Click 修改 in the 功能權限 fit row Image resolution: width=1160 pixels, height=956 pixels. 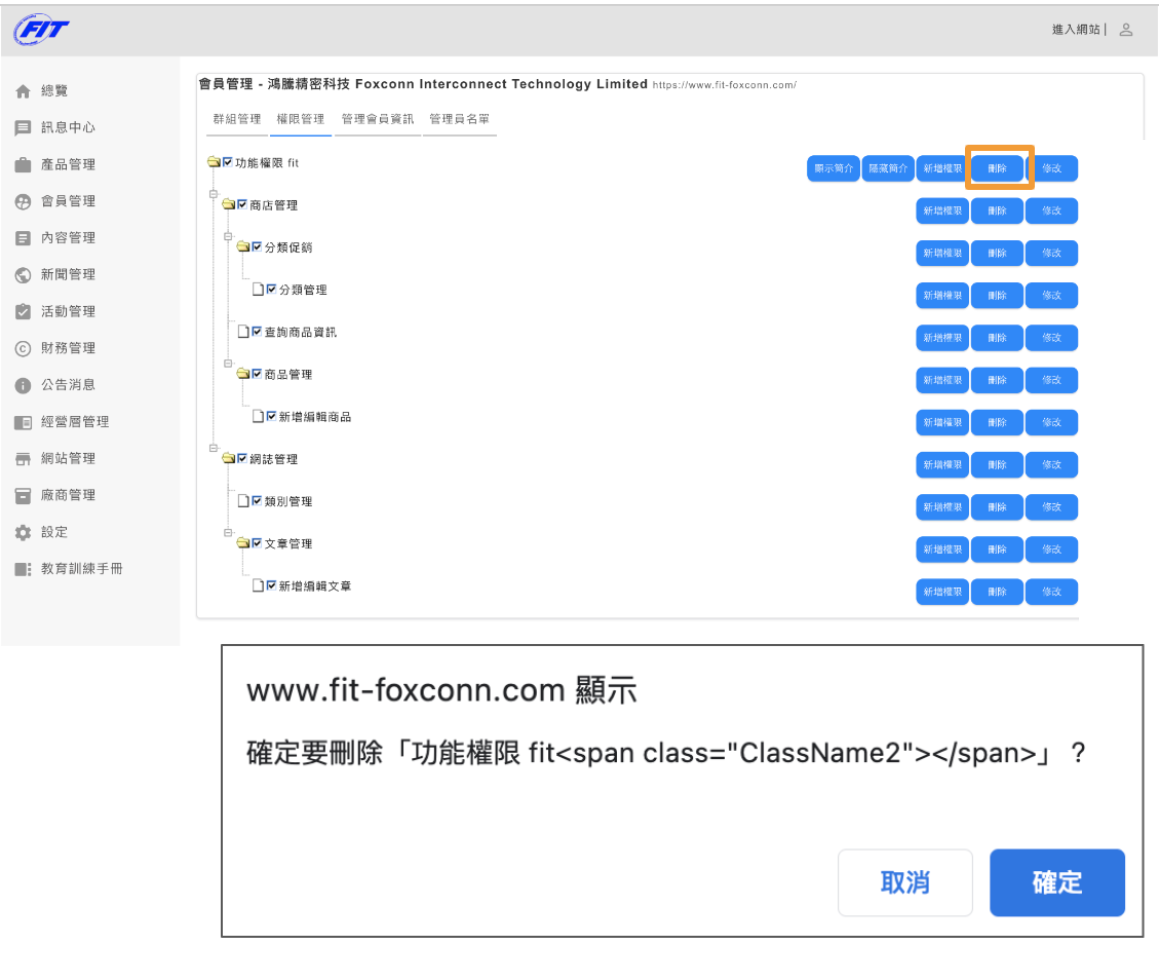pyautogui.click(x=1051, y=169)
